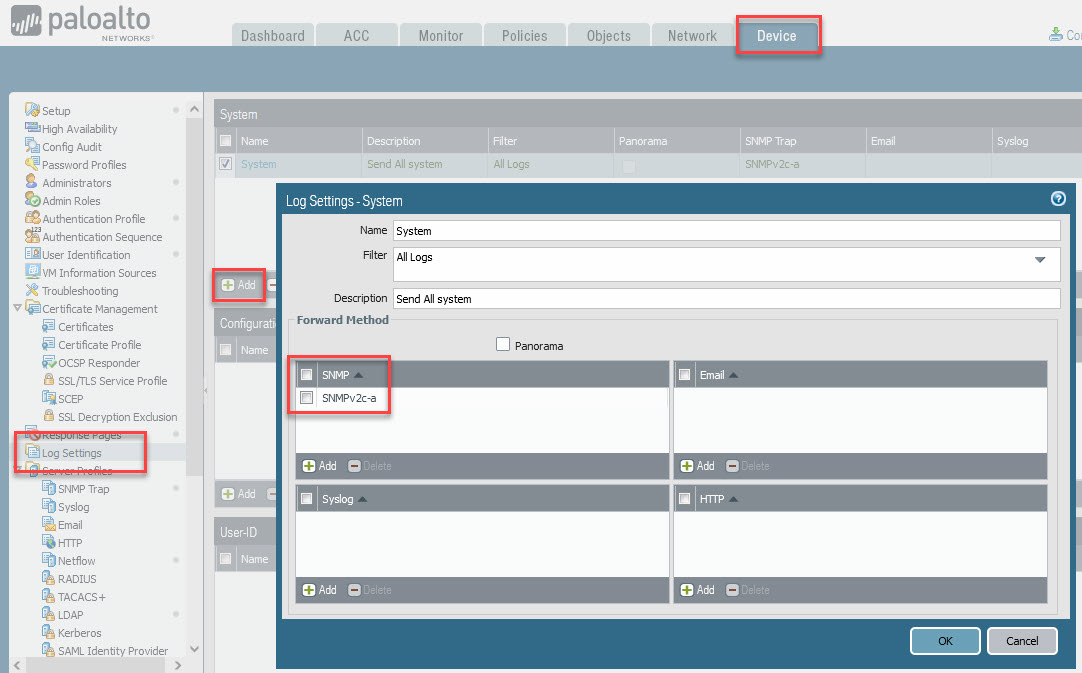Screen dimensions: 1082x673
Task: Click the SNMP Trap server profile icon
Action: tap(49, 489)
